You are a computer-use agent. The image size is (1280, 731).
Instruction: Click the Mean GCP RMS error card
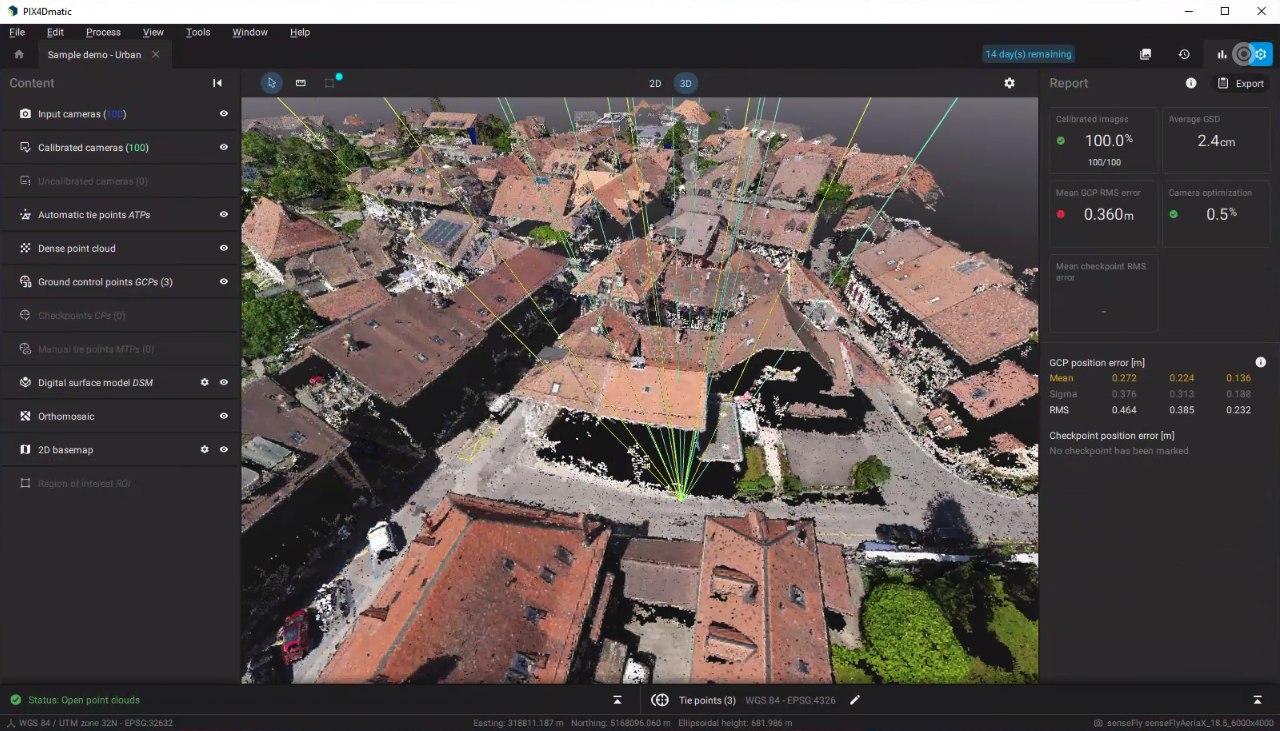coord(1104,214)
